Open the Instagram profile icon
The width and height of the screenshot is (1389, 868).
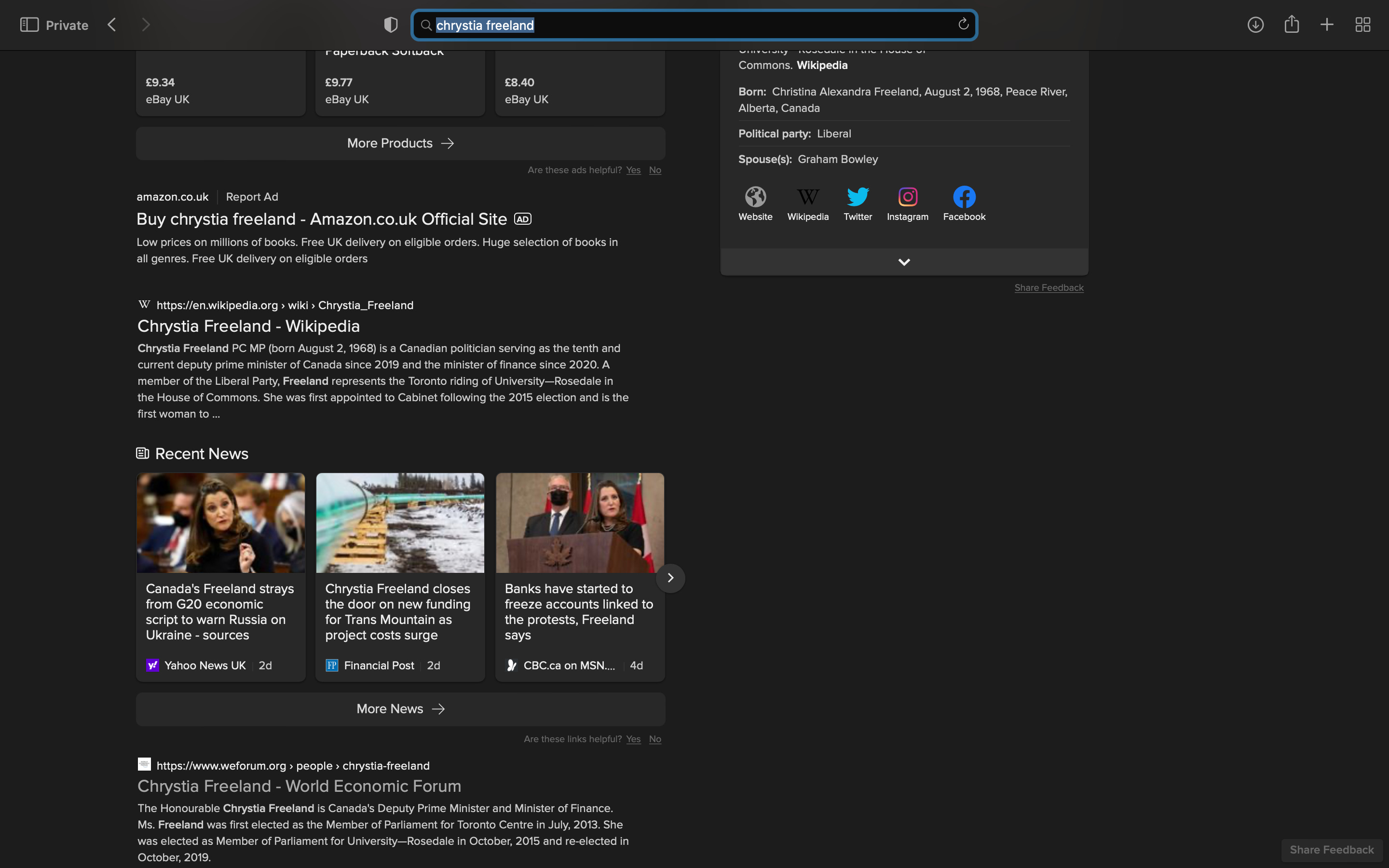tap(908, 198)
